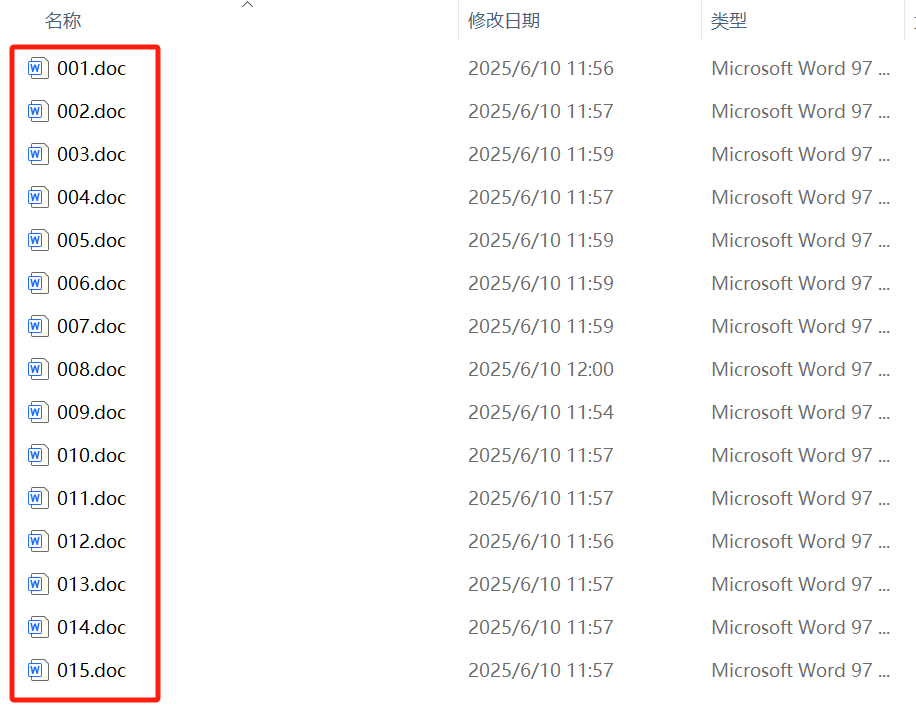Screen dimensions: 916x714
Task: Click the sort arrow above the name column
Action: pyautogui.click(x=248, y=5)
